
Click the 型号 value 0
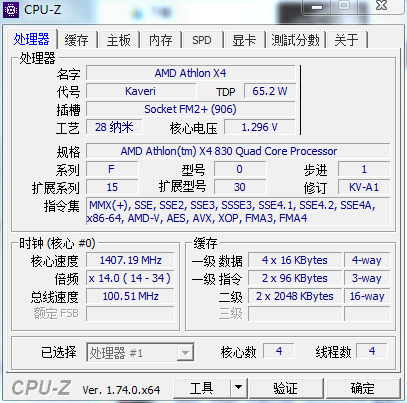tap(240, 169)
